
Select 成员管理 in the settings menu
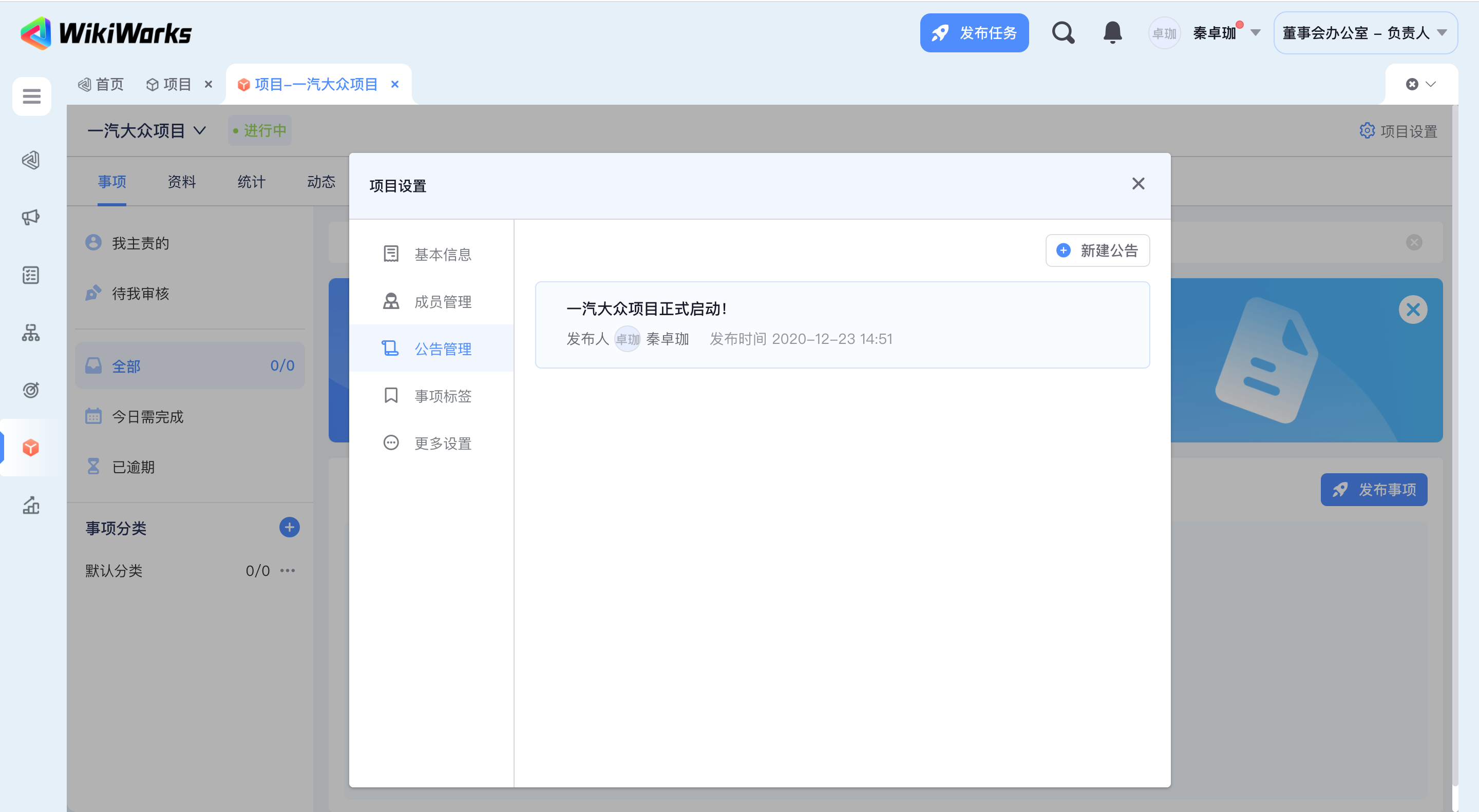[x=442, y=301]
